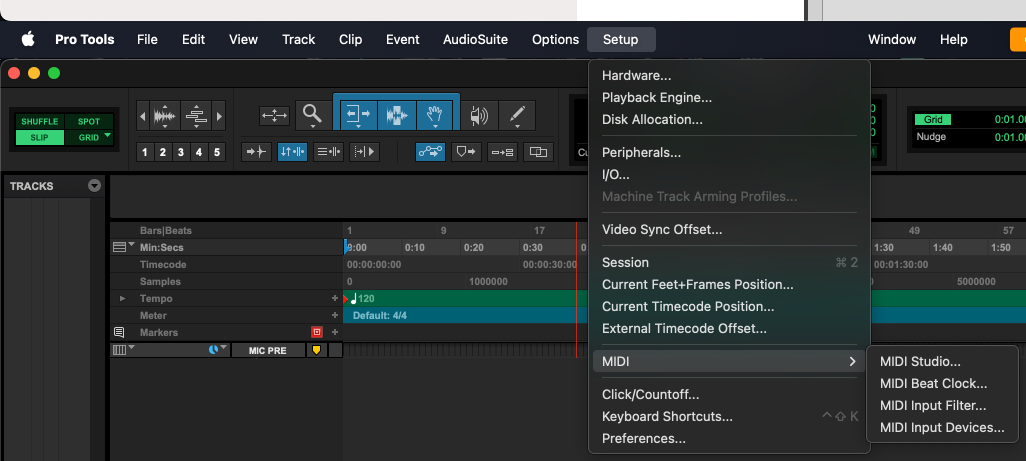Click the Grid value indicator
This screenshot has width=1026, height=461.
pos(933,120)
